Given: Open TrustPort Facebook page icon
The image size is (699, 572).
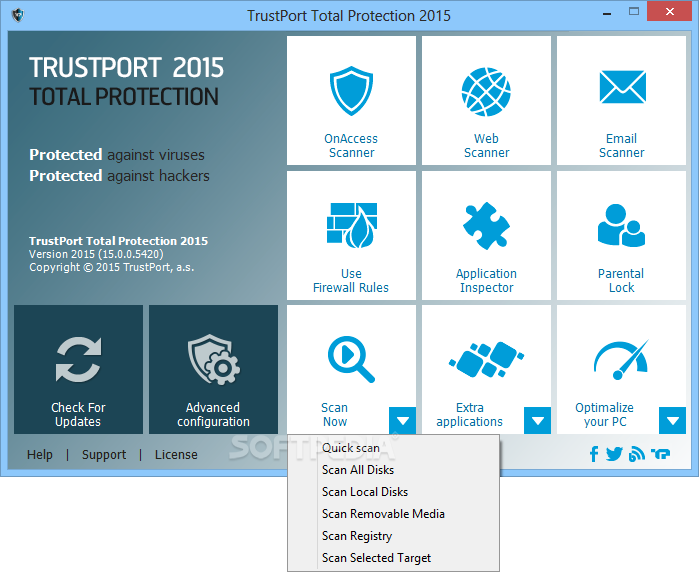Looking at the screenshot, I should (594, 454).
